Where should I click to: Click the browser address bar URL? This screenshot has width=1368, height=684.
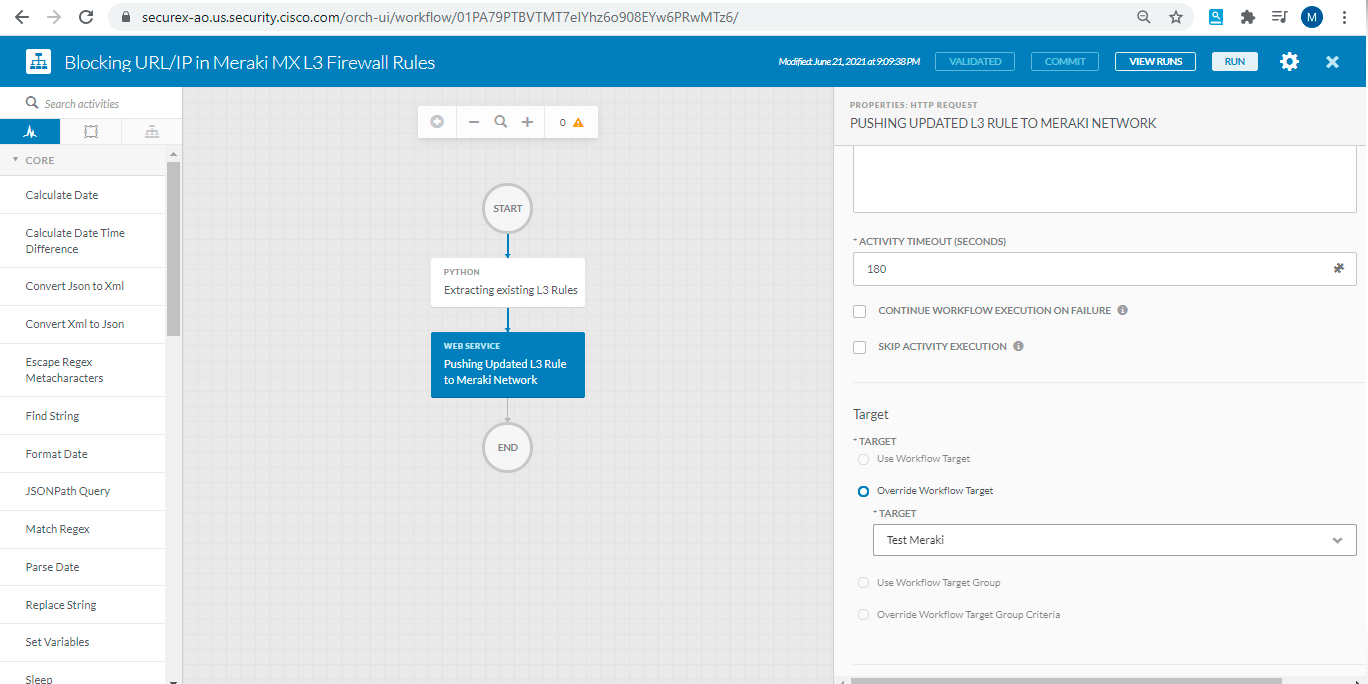coord(439,17)
